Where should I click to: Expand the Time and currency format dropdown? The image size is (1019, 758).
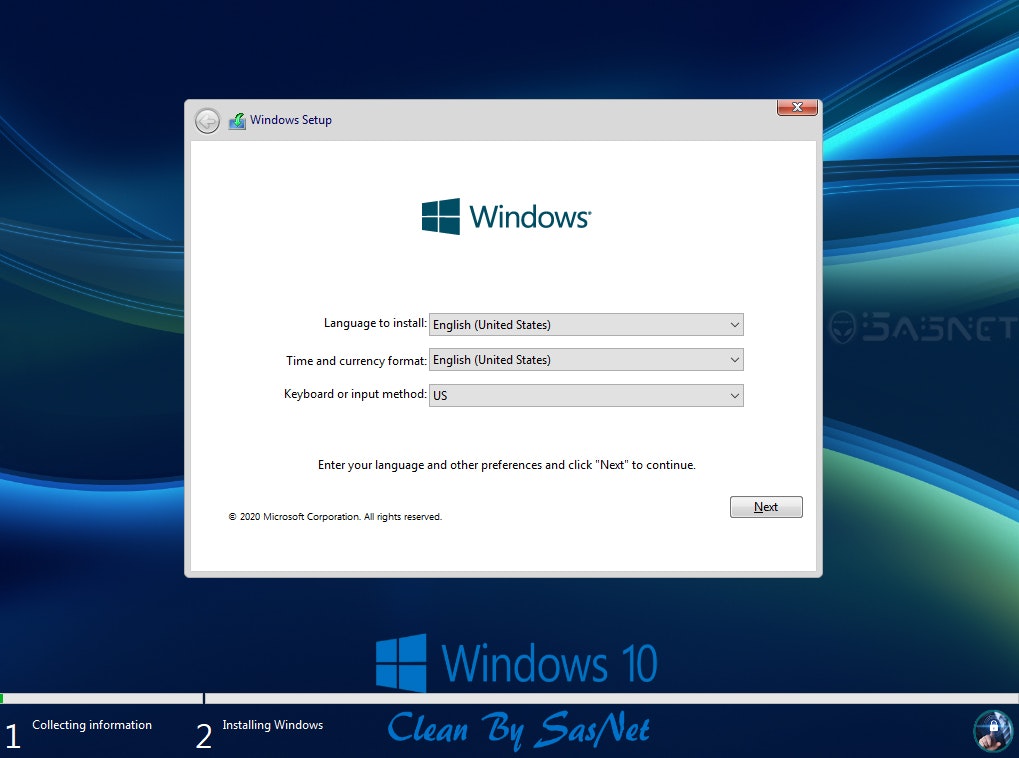[586, 359]
